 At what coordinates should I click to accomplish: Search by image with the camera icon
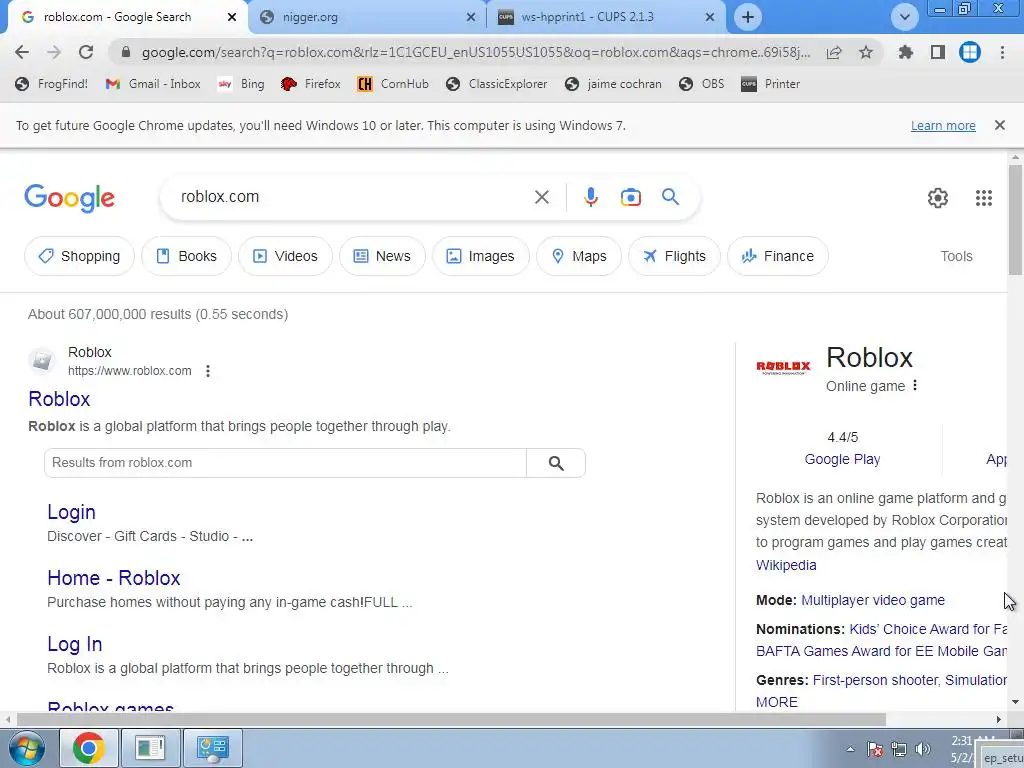coord(630,197)
